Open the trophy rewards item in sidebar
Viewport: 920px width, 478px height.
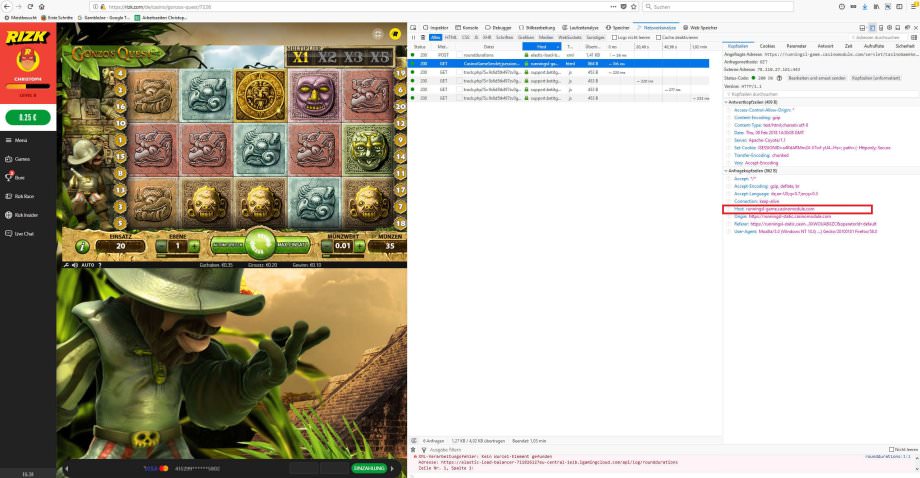click(x=15, y=177)
